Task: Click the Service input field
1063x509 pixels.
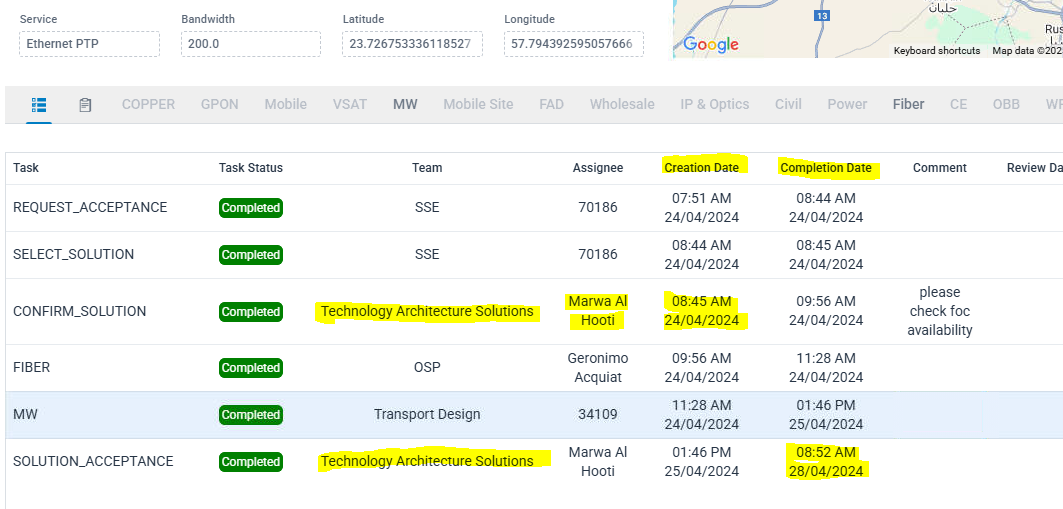Action: 89,44
